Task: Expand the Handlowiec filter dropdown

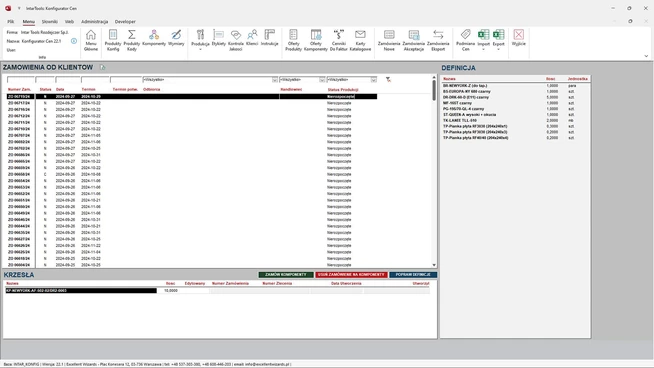Action: pos(322,79)
